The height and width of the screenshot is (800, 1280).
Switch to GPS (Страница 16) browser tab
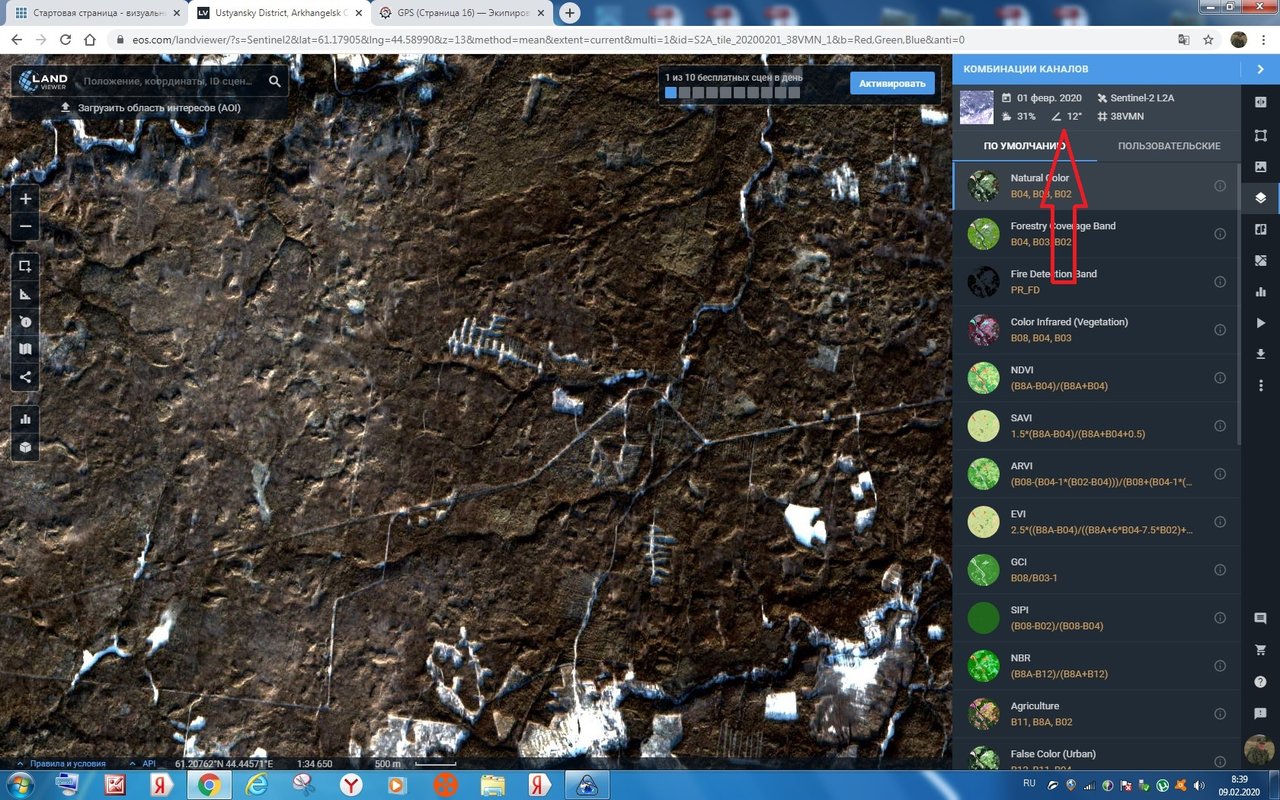click(x=462, y=13)
